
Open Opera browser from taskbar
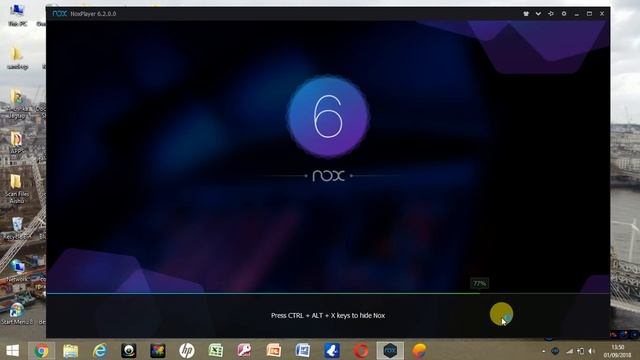[x=361, y=351]
